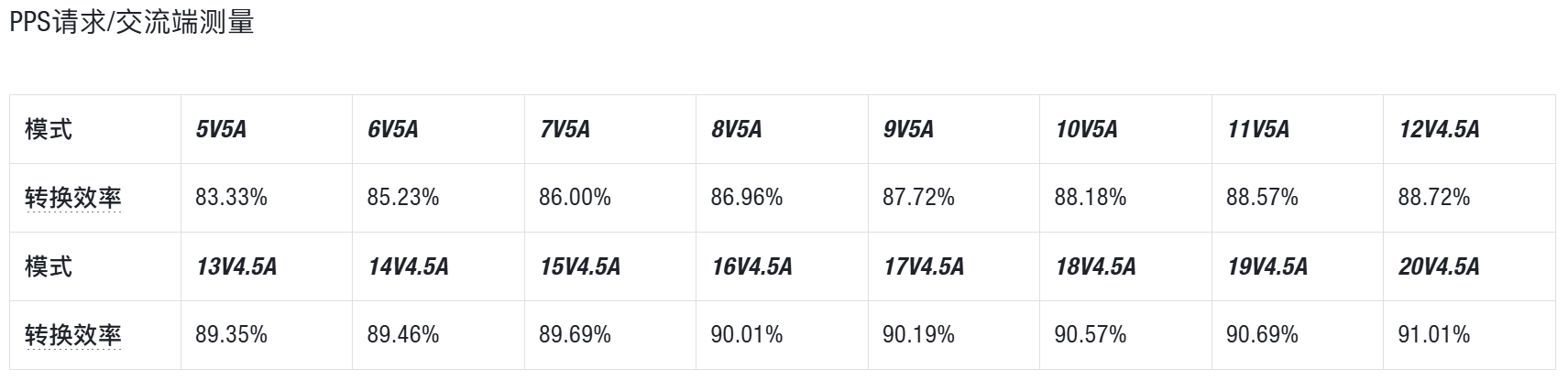Select the 88.72% efficiency value
Screen dimensions: 1568x380
[x=1434, y=198]
